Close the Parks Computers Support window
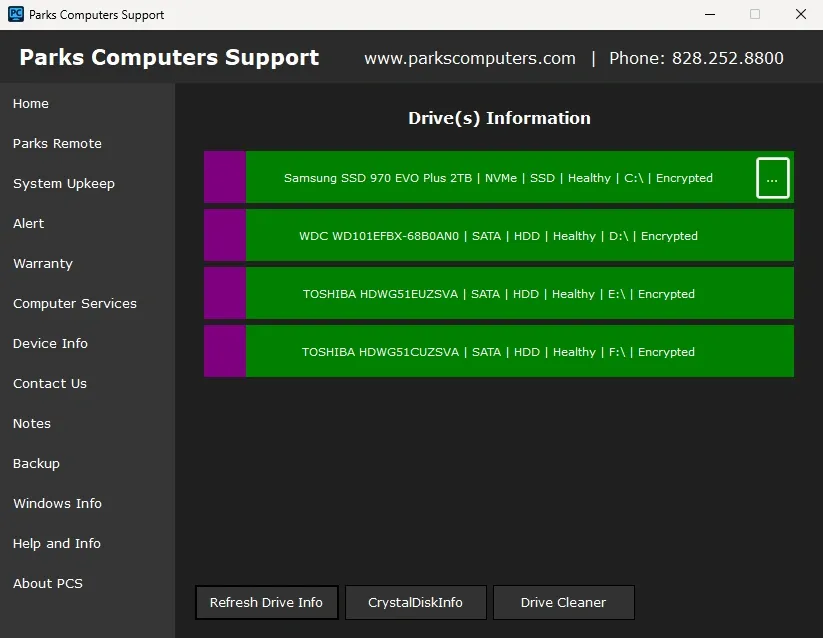 (x=800, y=14)
